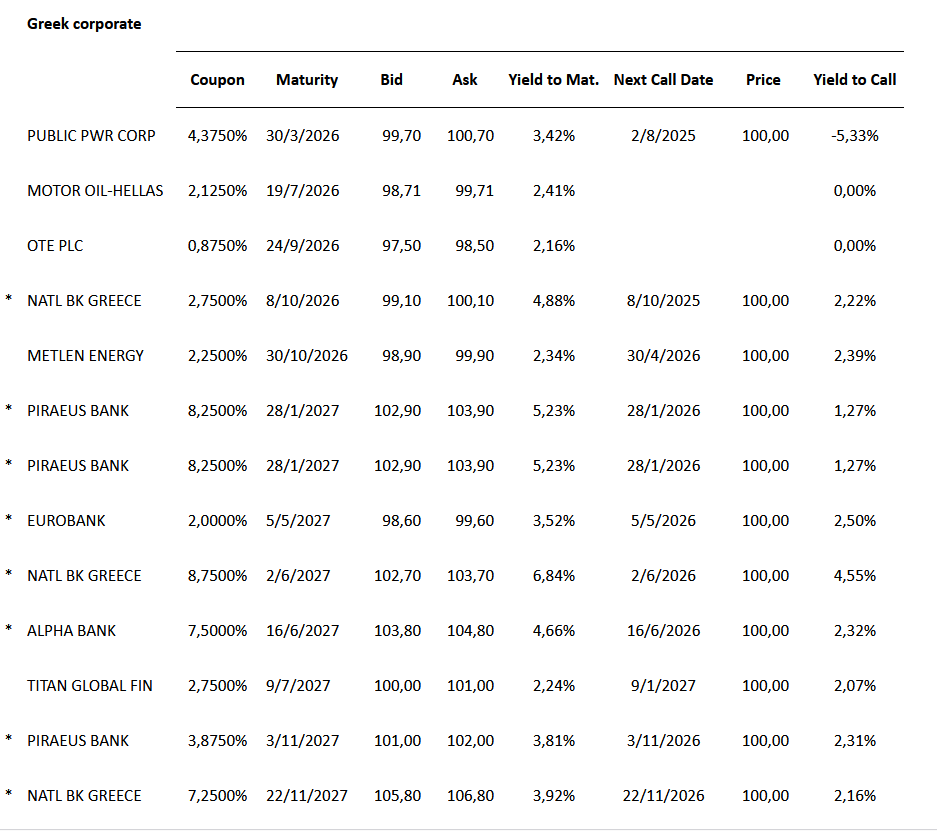Select the -5,33% yield to call value
The image size is (937, 831).
[854, 136]
